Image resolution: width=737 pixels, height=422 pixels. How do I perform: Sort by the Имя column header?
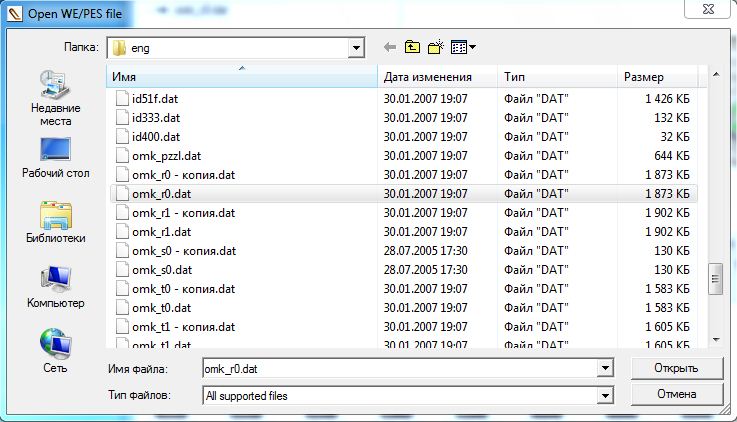click(x=242, y=77)
